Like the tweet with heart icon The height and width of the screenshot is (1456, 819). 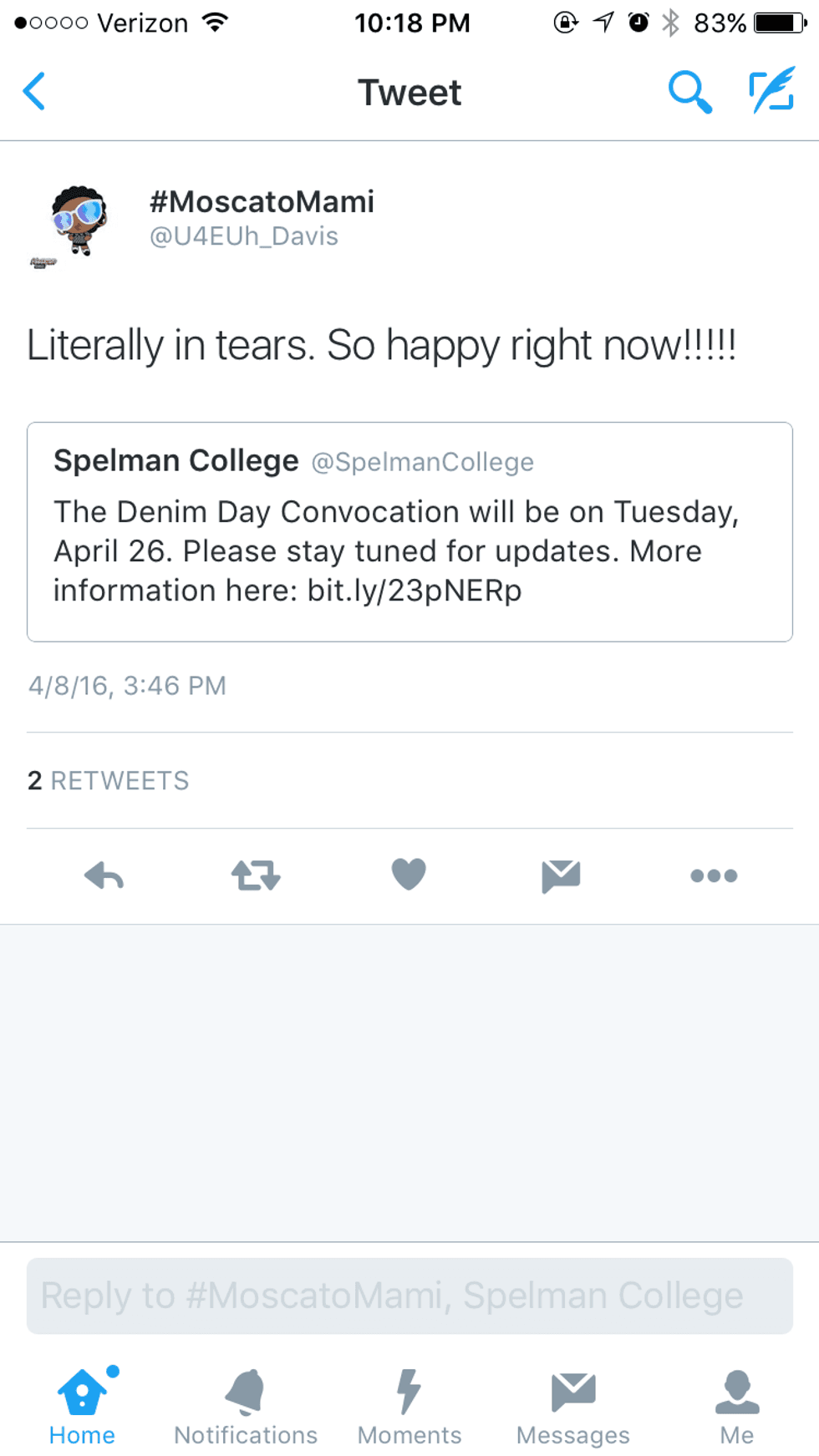point(409,875)
